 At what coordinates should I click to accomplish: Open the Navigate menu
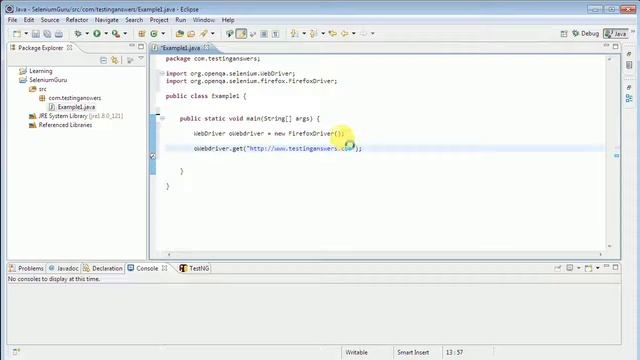pos(107,20)
